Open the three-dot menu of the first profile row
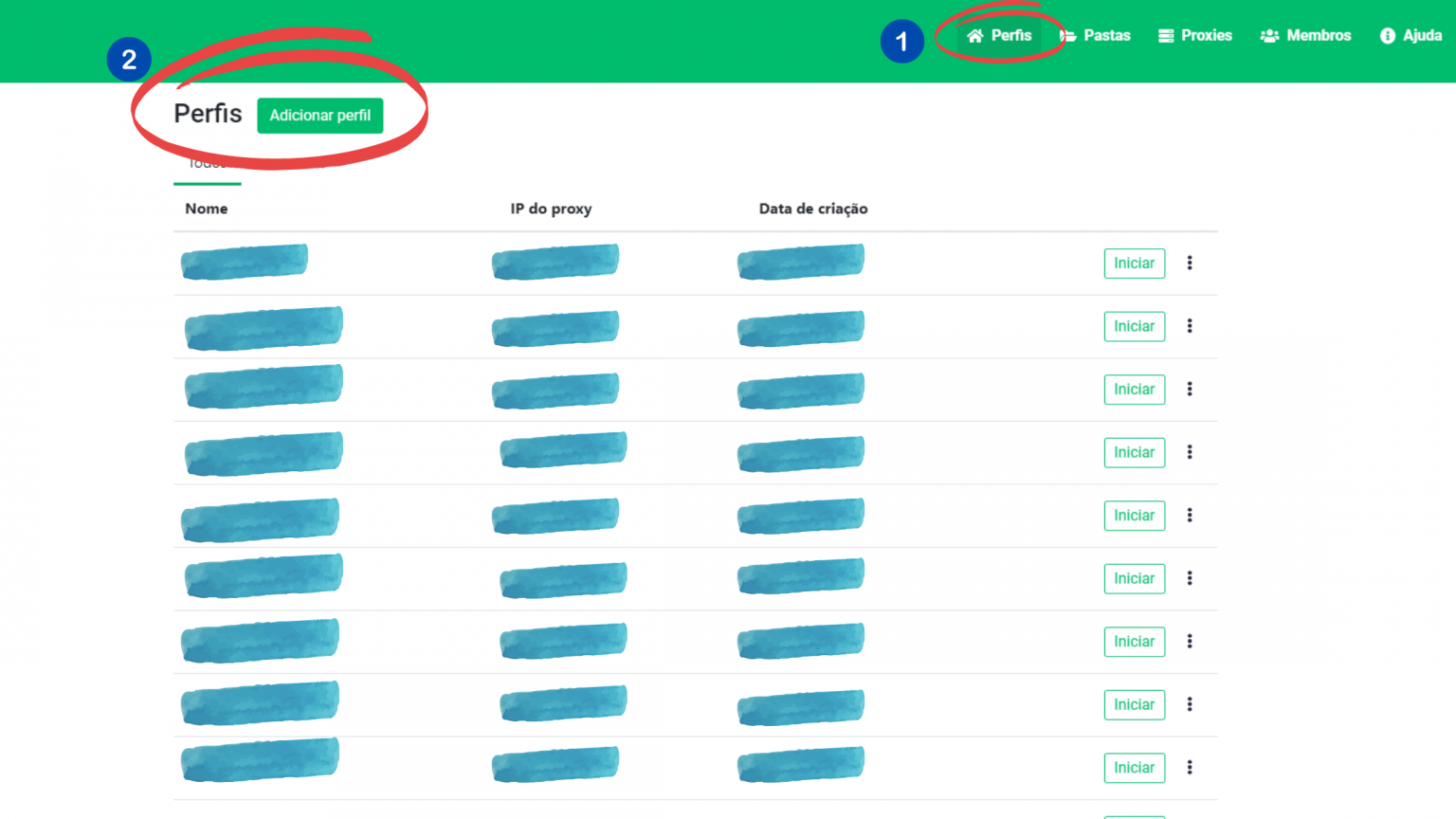Viewport: 1456px width, 819px height. (1190, 263)
